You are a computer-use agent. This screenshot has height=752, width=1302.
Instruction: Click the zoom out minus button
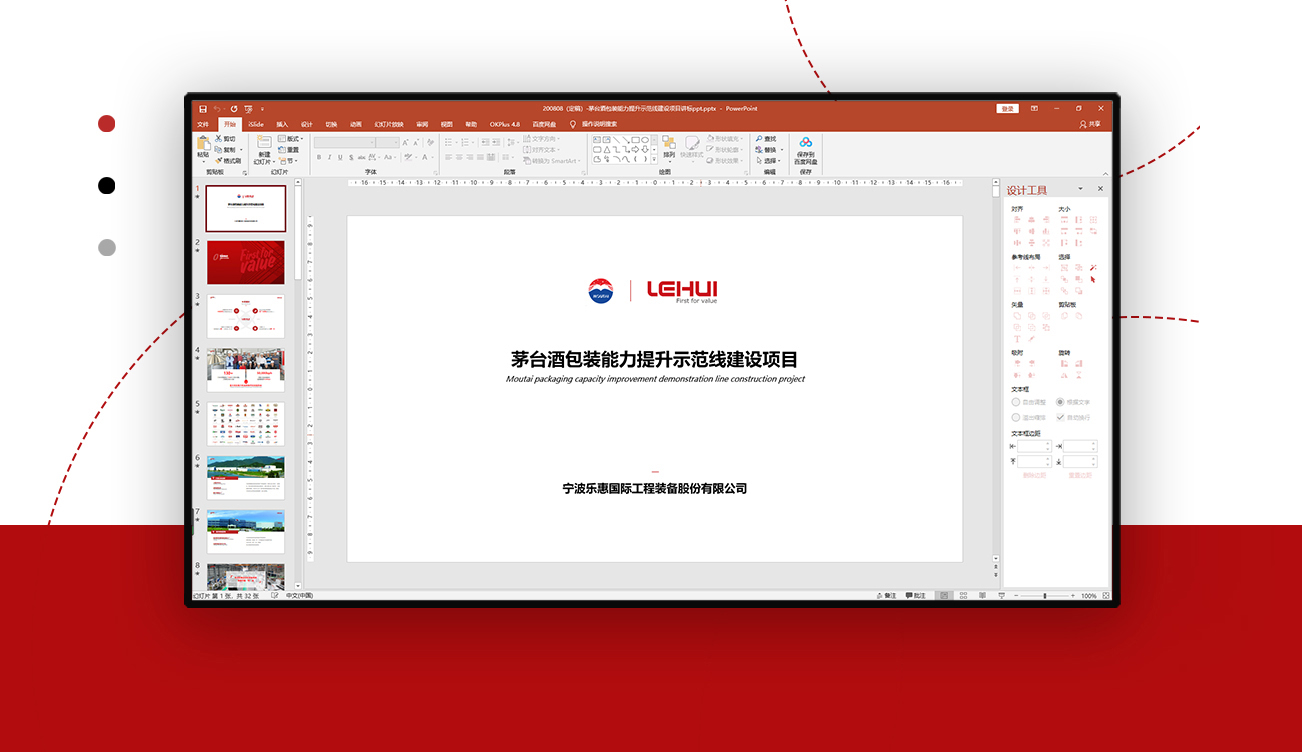pos(1016,595)
